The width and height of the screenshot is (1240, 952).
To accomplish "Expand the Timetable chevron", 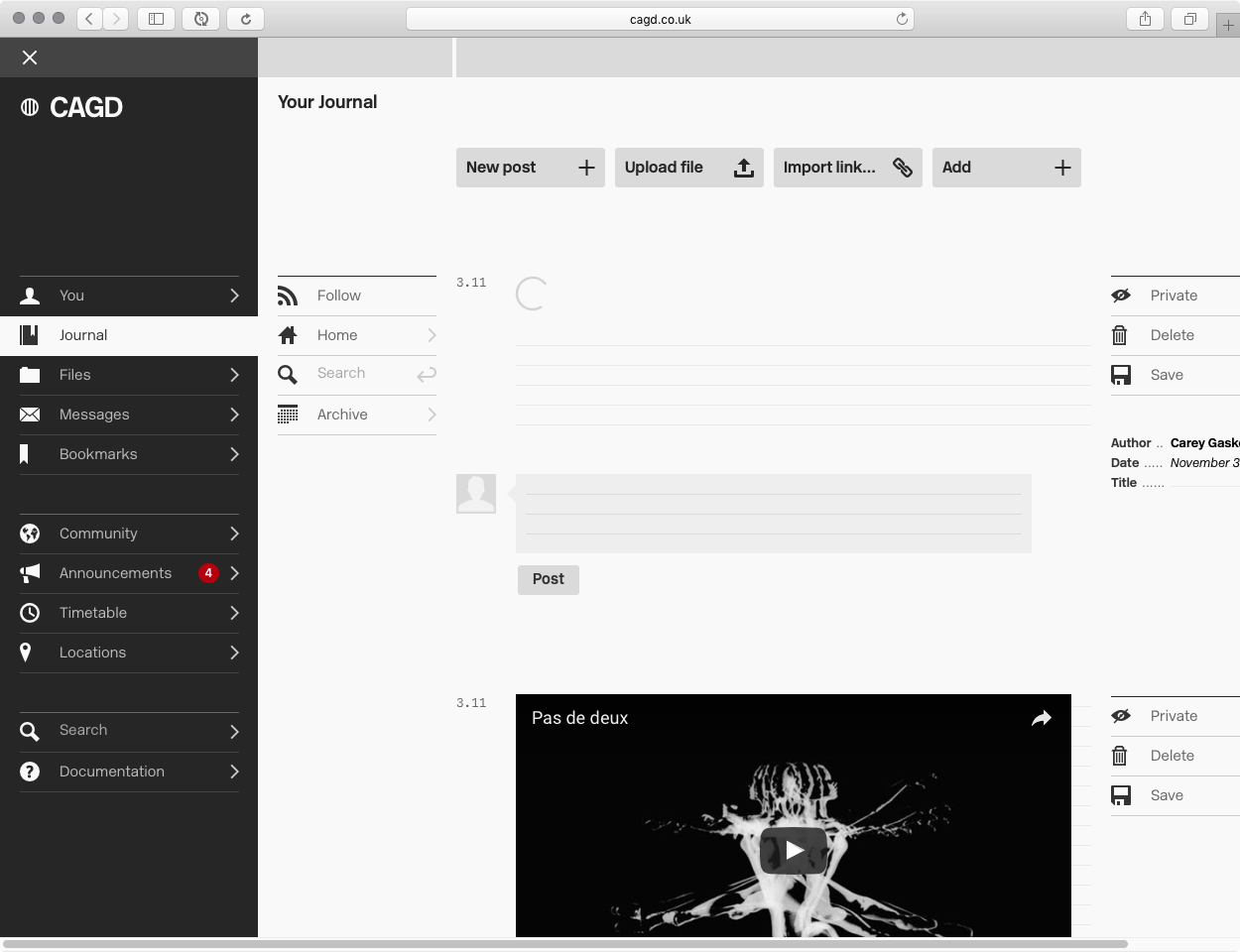I will (x=234, y=613).
